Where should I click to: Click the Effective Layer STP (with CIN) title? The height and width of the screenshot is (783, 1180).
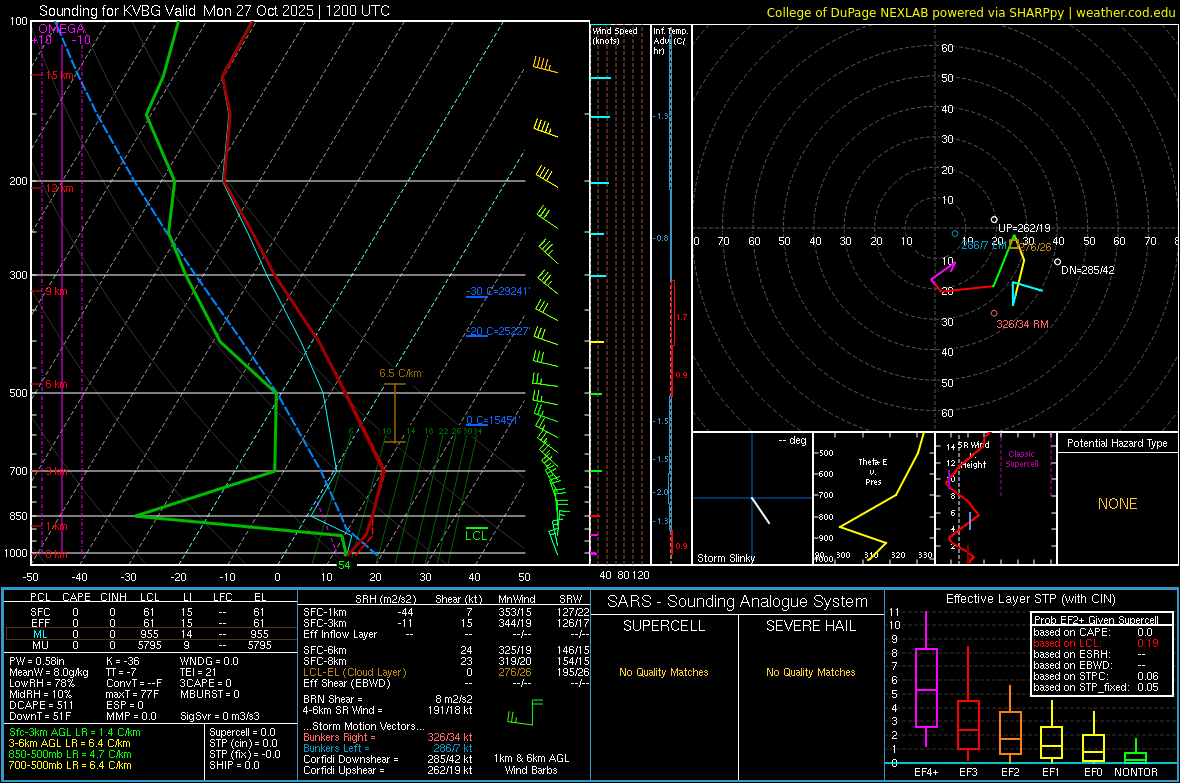tap(1030, 599)
